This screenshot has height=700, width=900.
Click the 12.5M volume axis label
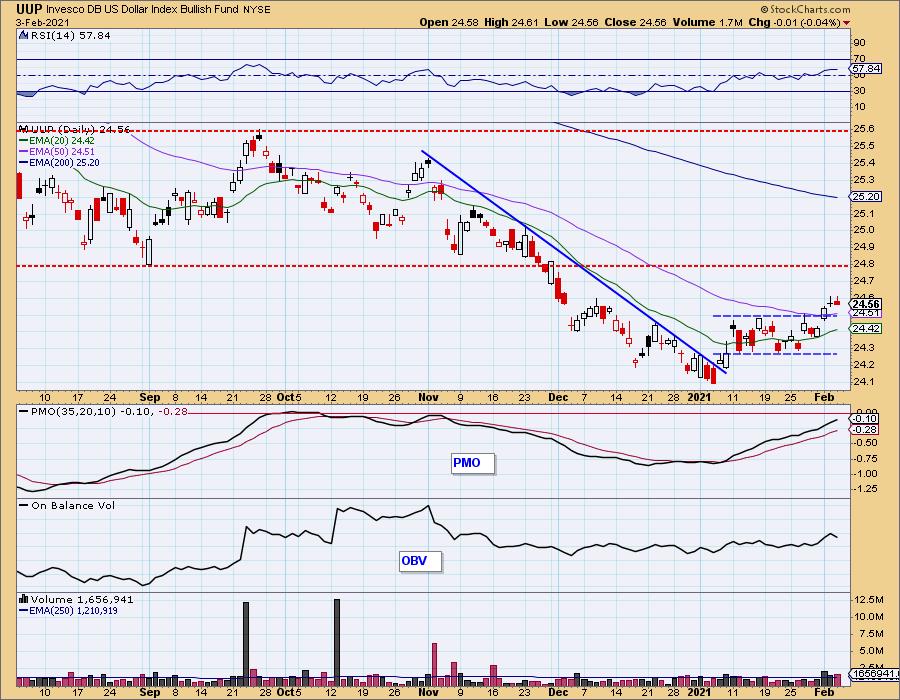[x=868, y=600]
